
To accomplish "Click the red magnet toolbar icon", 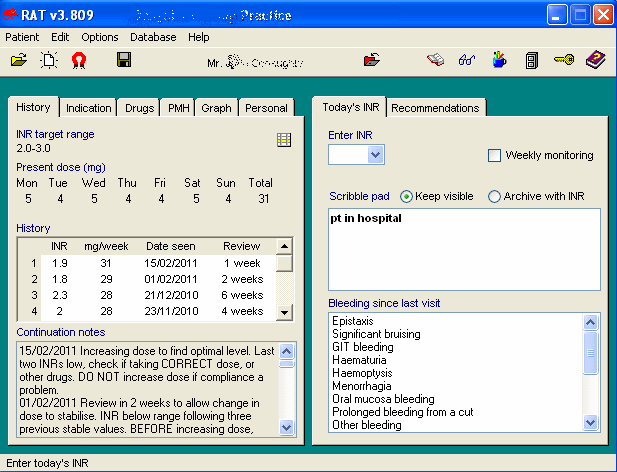I will point(79,61).
